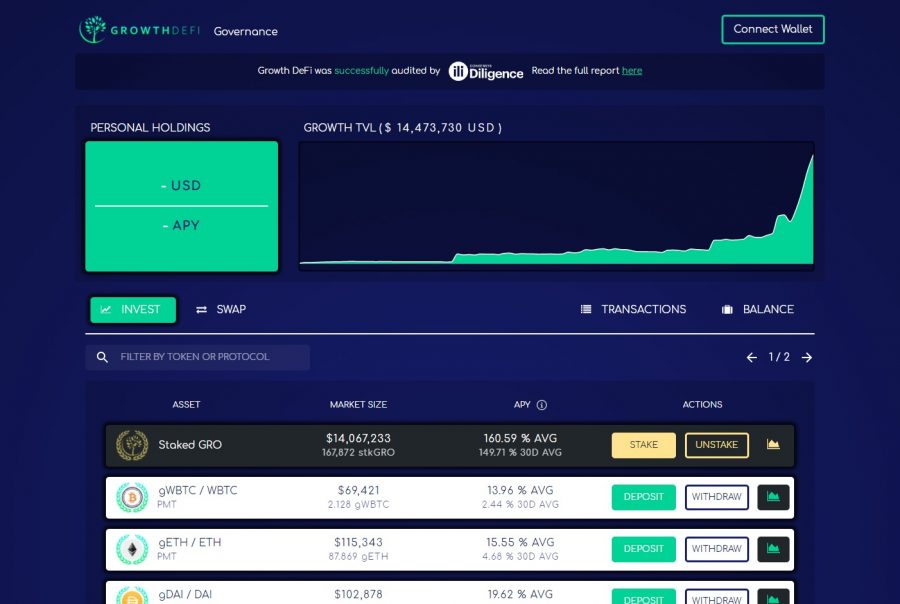Switch to the Swap tab

(x=221, y=309)
